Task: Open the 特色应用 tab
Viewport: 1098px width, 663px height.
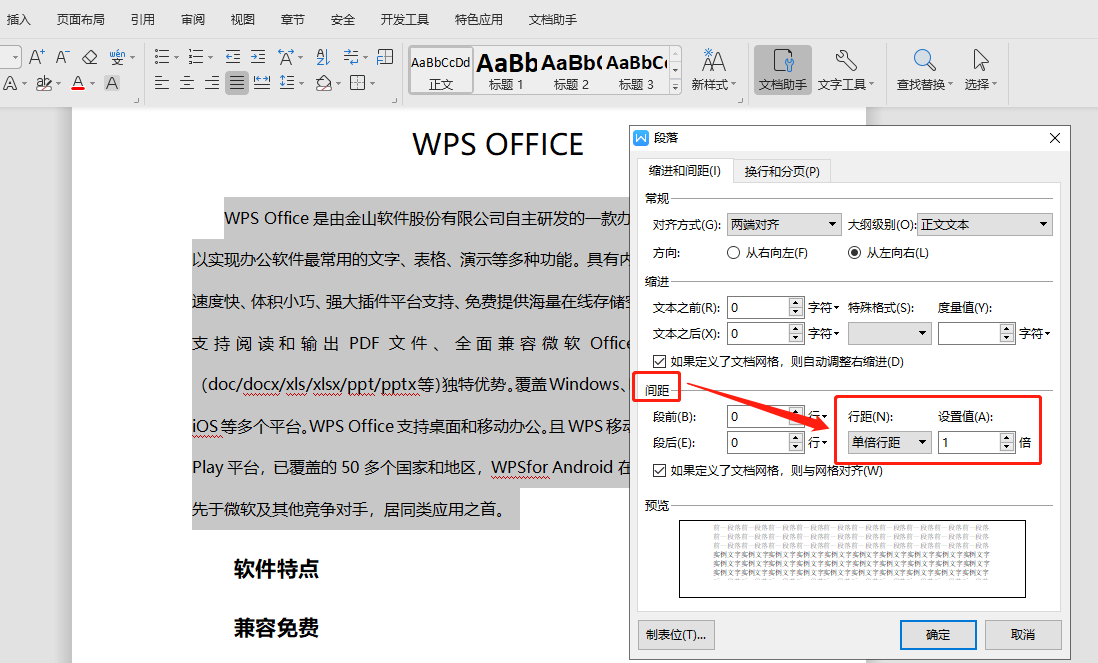Action: [x=479, y=20]
